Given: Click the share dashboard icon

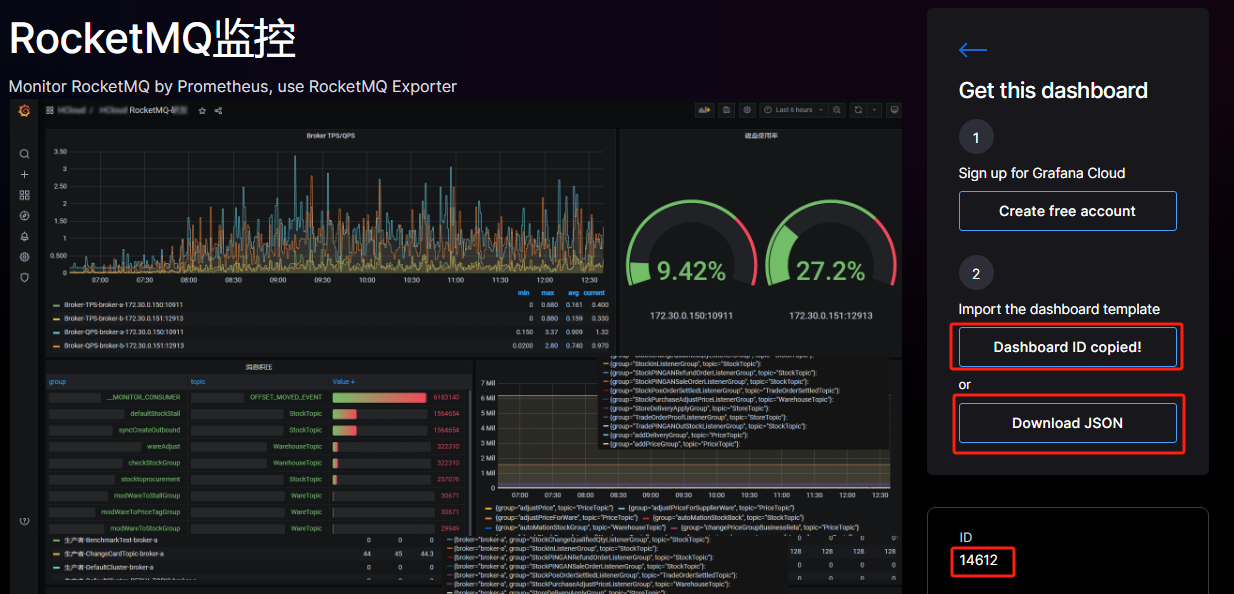Looking at the screenshot, I should pyautogui.click(x=218, y=110).
